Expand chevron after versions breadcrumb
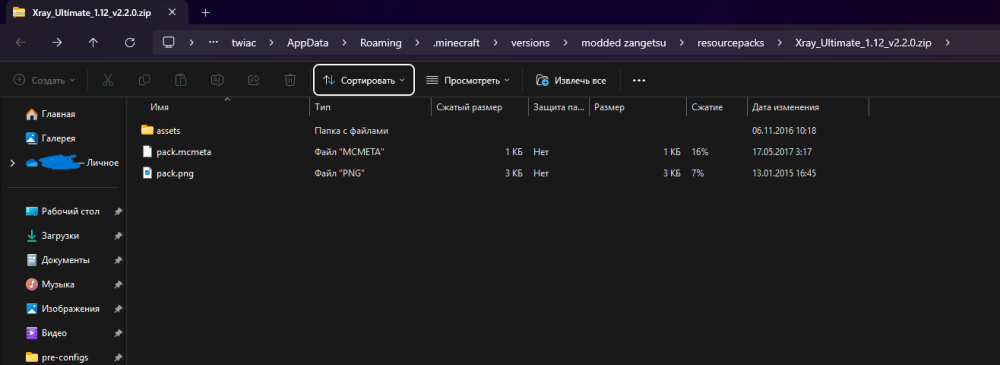The width and height of the screenshot is (1000, 365). click(x=564, y=43)
